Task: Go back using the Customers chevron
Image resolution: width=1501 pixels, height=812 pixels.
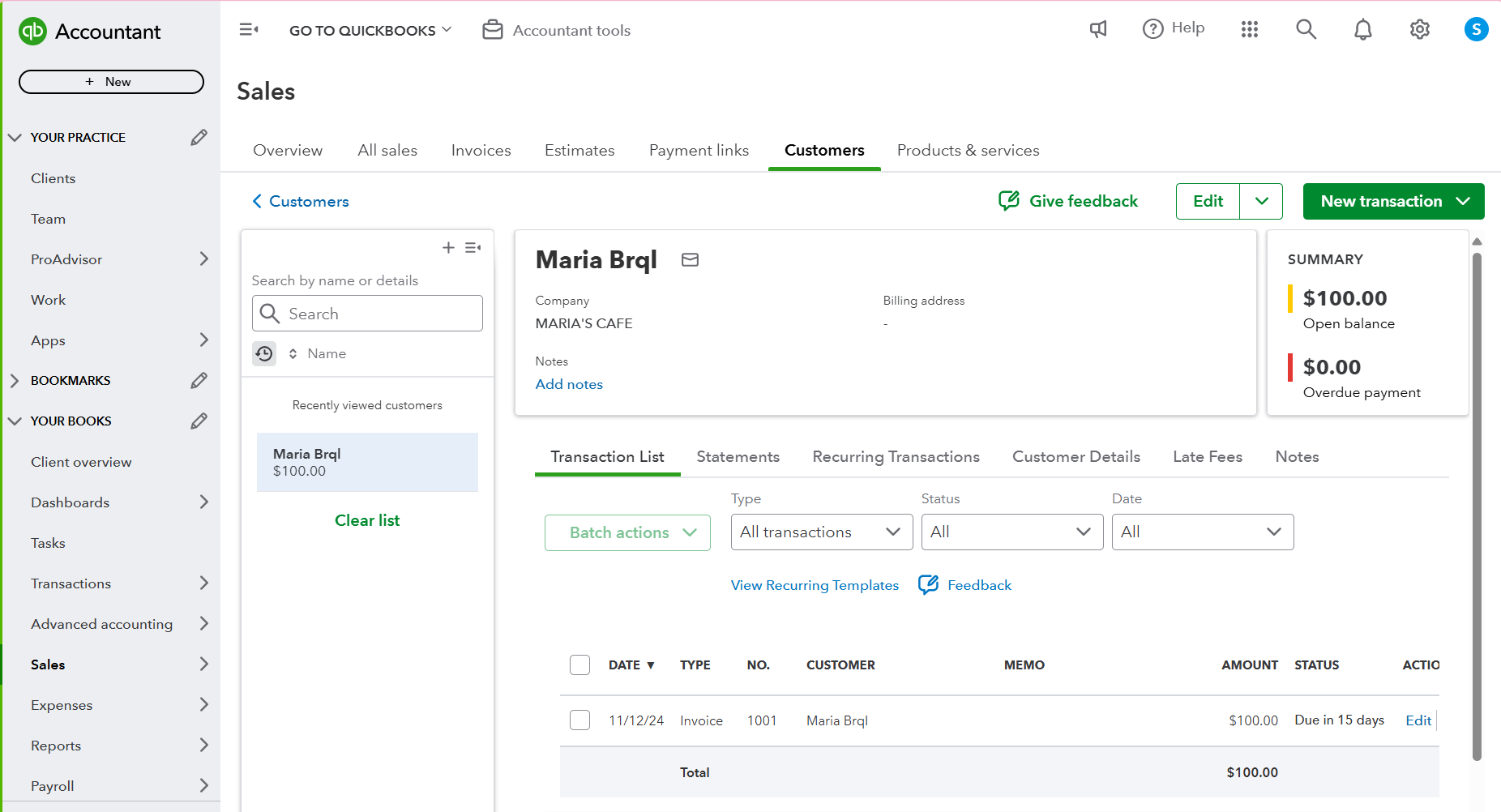Action: point(257,201)
